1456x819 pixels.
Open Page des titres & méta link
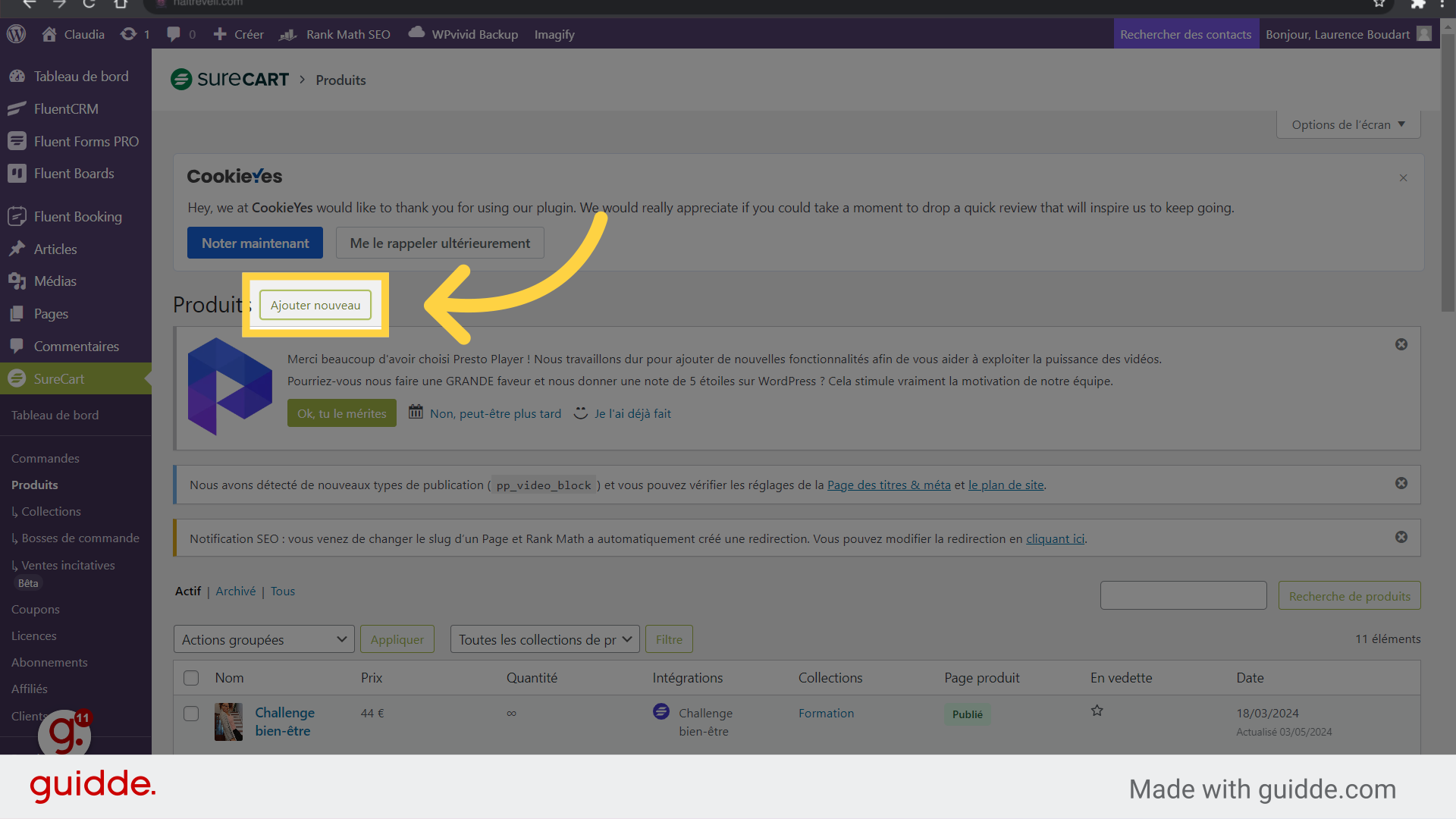coord(889,485)
